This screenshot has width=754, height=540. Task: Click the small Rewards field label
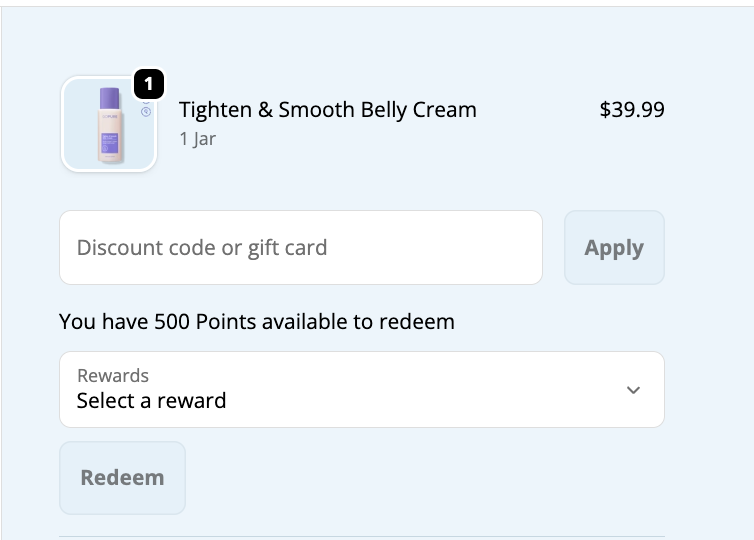tap(113, 376)
